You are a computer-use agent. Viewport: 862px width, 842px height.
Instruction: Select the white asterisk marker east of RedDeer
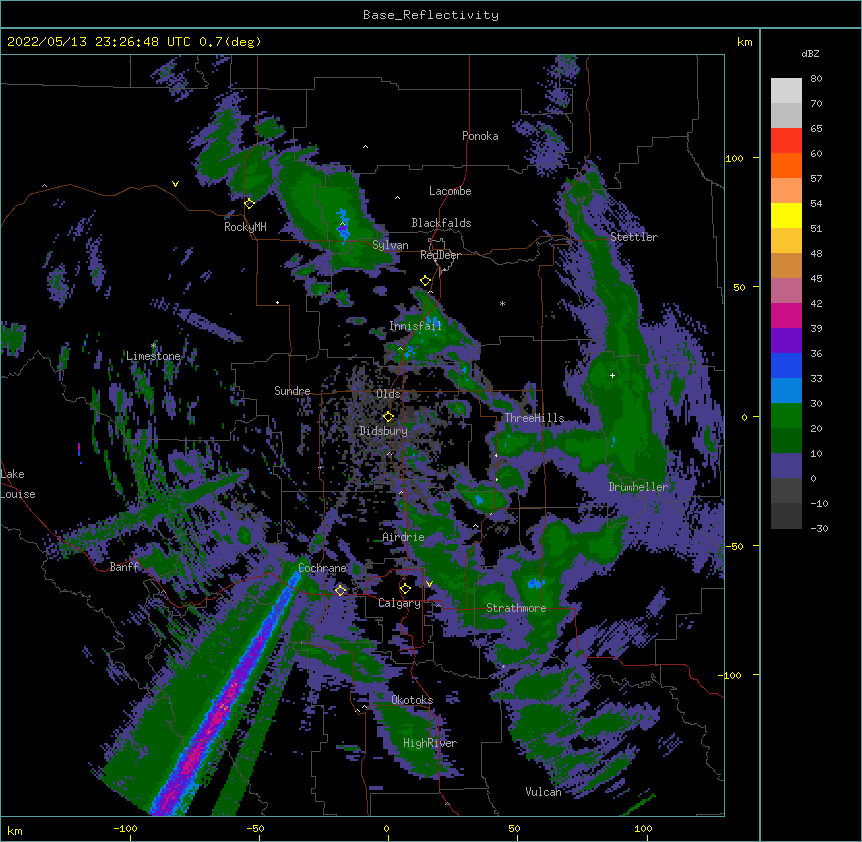(502, 303)
